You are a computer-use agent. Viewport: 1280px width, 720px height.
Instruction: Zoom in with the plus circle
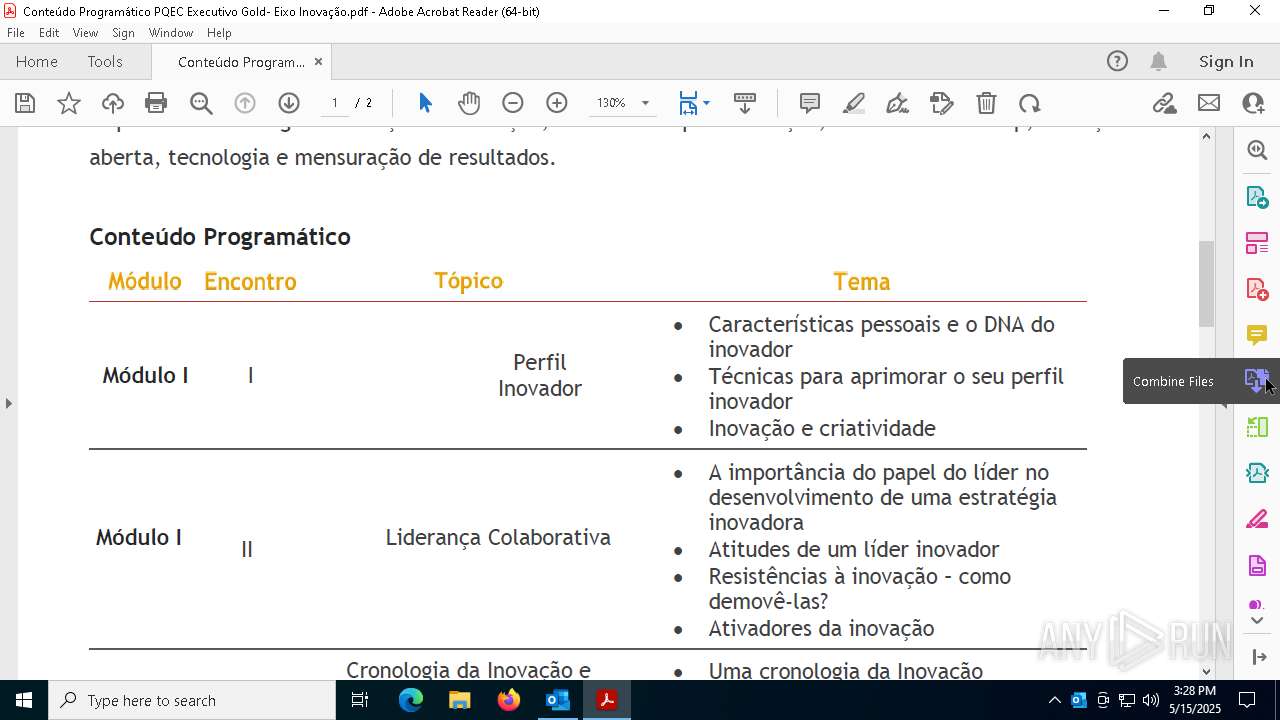click(x=557, y=103)
